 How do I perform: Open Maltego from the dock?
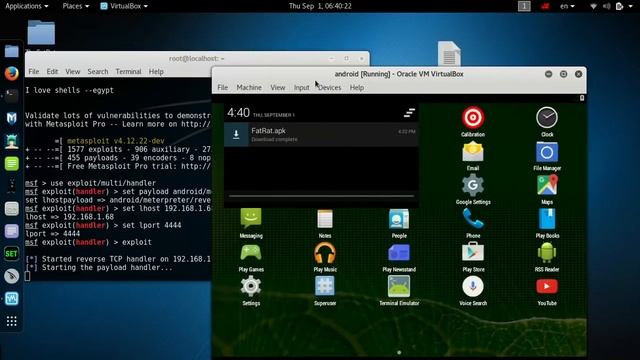click(11, 118)
